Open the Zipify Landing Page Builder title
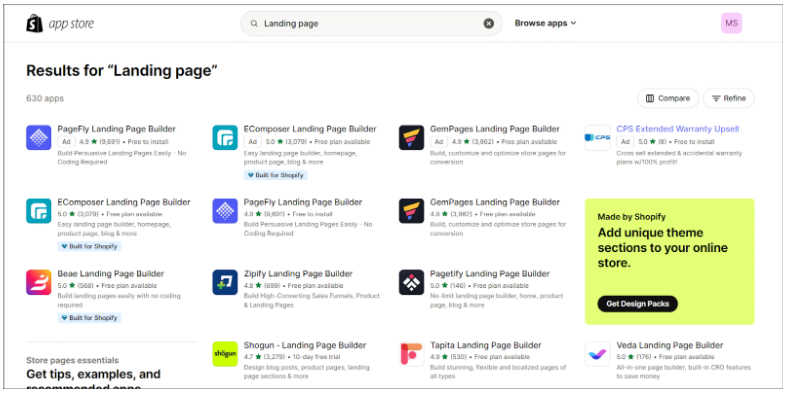 [x=298, y=274]
